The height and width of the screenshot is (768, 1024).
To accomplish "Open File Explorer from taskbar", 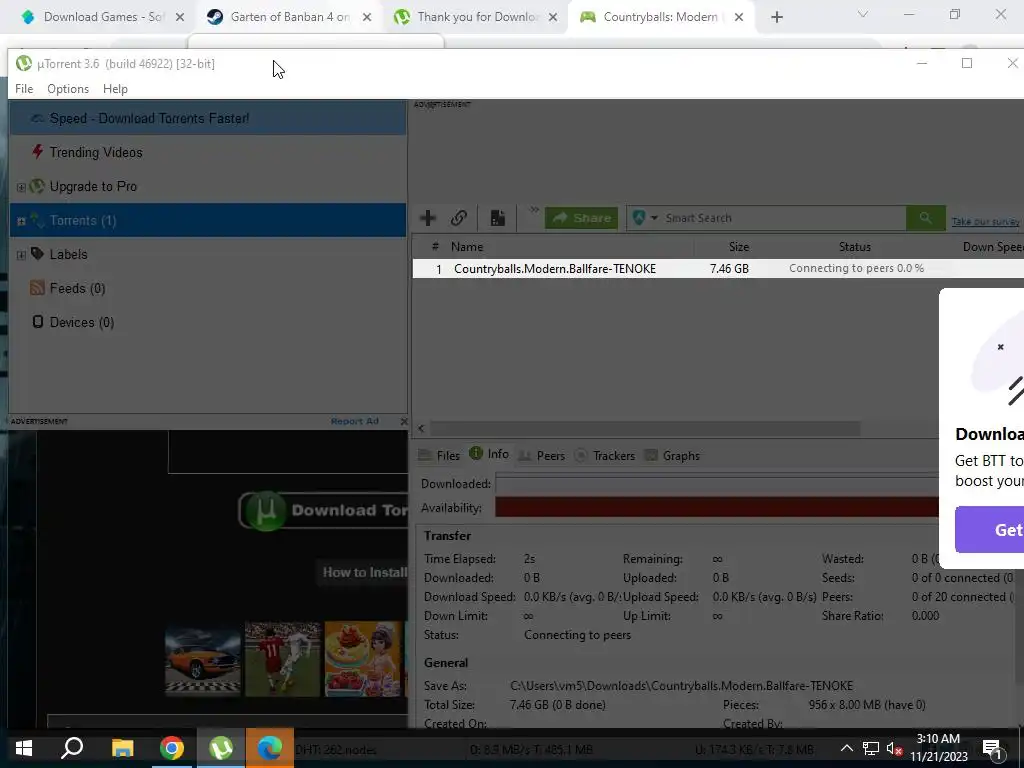I will [122, 748].
